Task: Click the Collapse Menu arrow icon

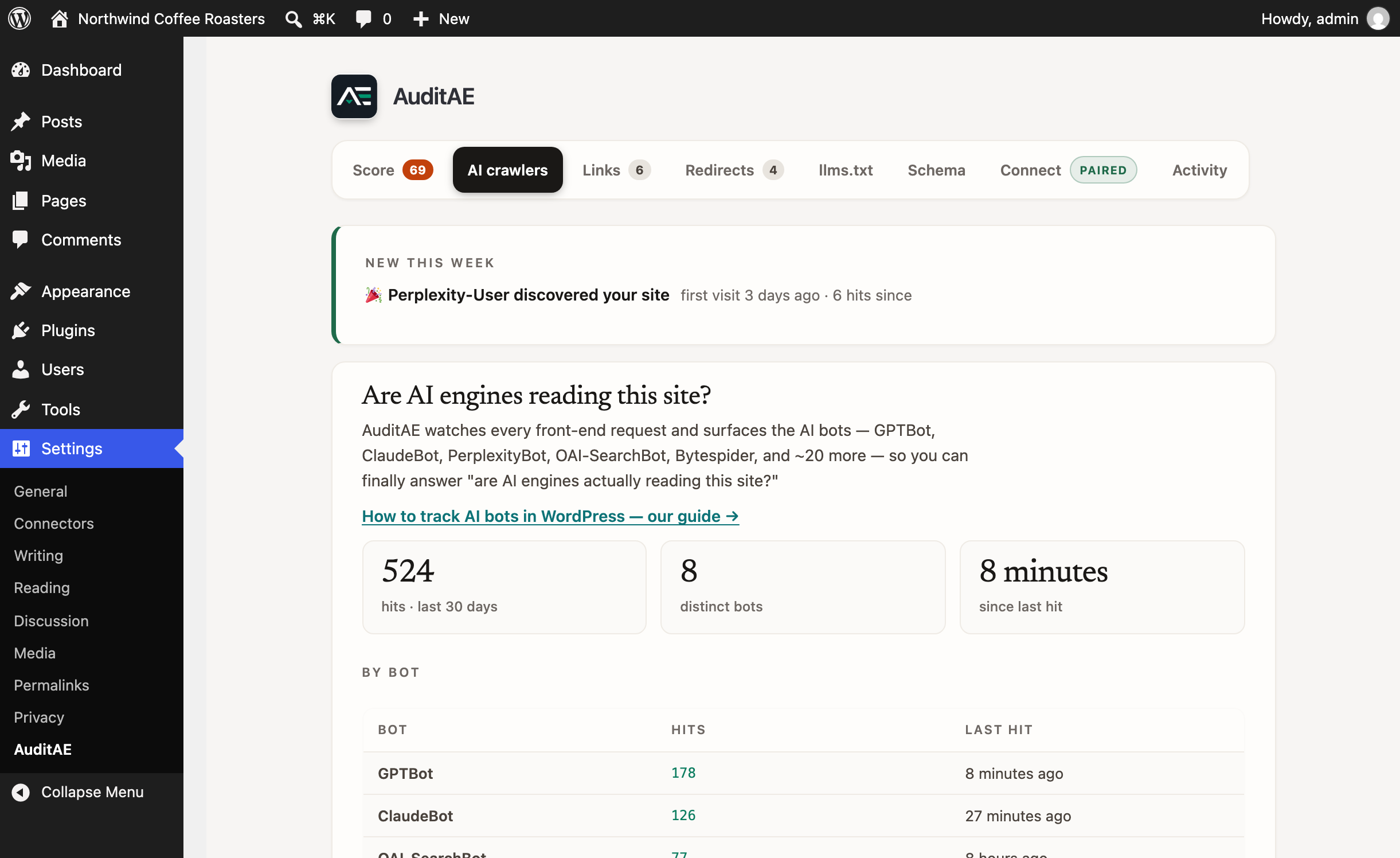Action: pos(21,792)
